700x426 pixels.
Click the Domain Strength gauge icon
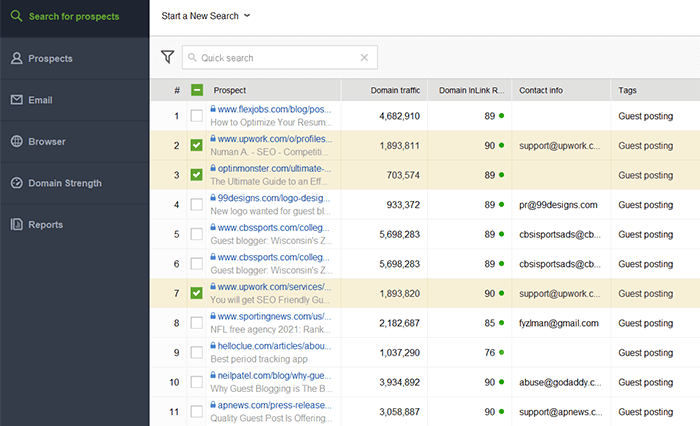click(17, 183)
